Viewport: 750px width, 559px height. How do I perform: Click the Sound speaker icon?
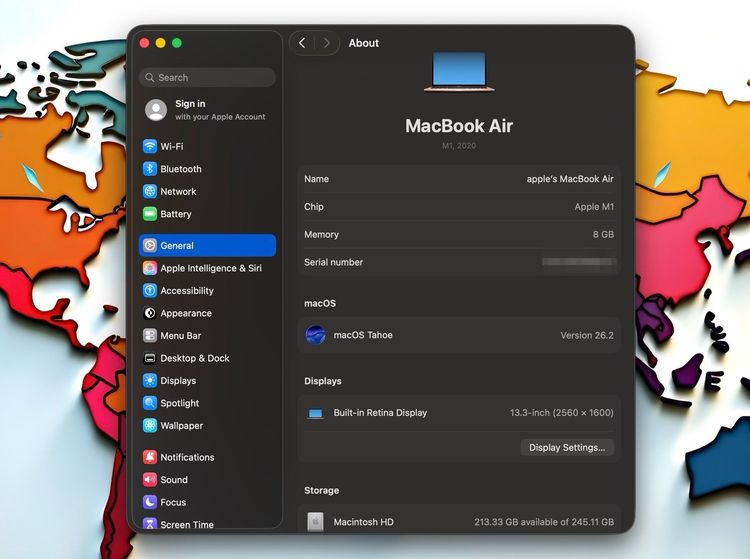coord(150,479)
